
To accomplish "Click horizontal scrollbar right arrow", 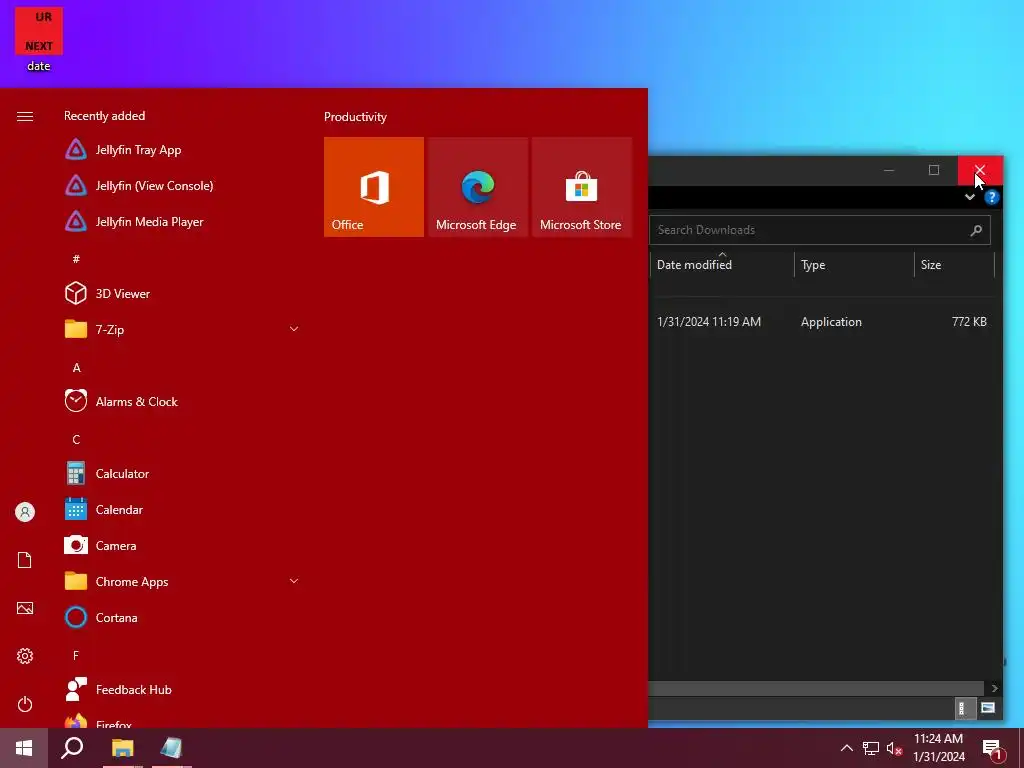I will (994, 688).
